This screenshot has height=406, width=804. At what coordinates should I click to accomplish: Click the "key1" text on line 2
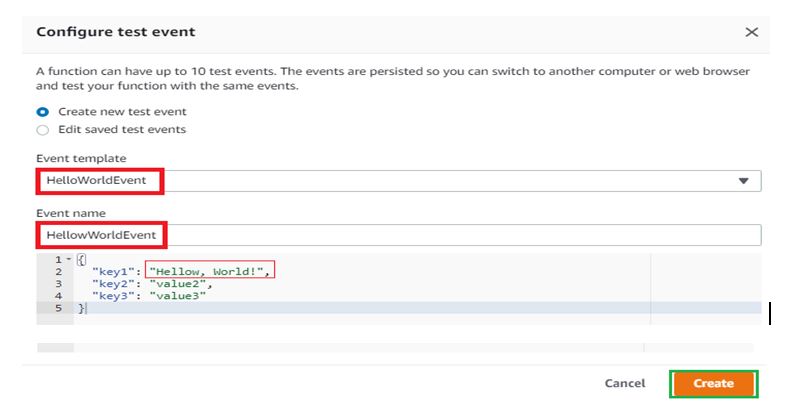tap(113, 272)
